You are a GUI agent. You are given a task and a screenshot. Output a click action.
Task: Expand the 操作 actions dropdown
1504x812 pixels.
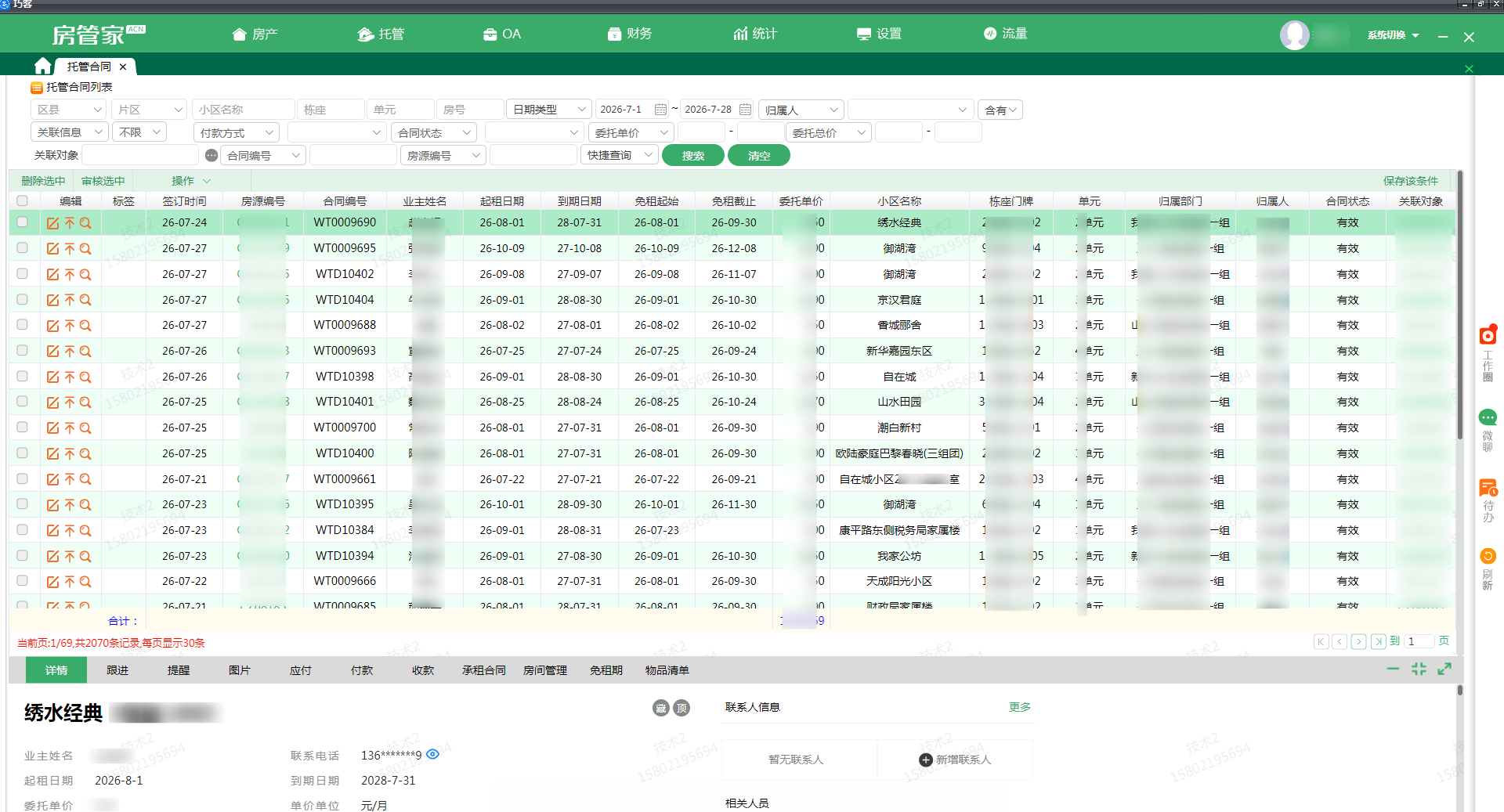coord(191,181)
